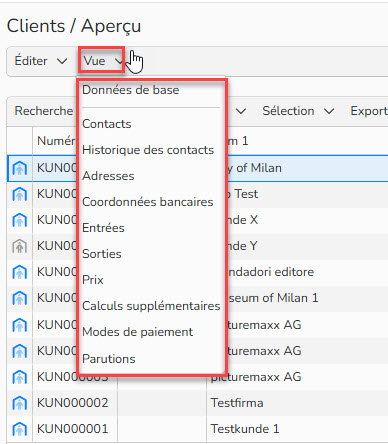Select the 'of Milan' name cell in highlighted row
388x444 pixels.
coord(308,168)
